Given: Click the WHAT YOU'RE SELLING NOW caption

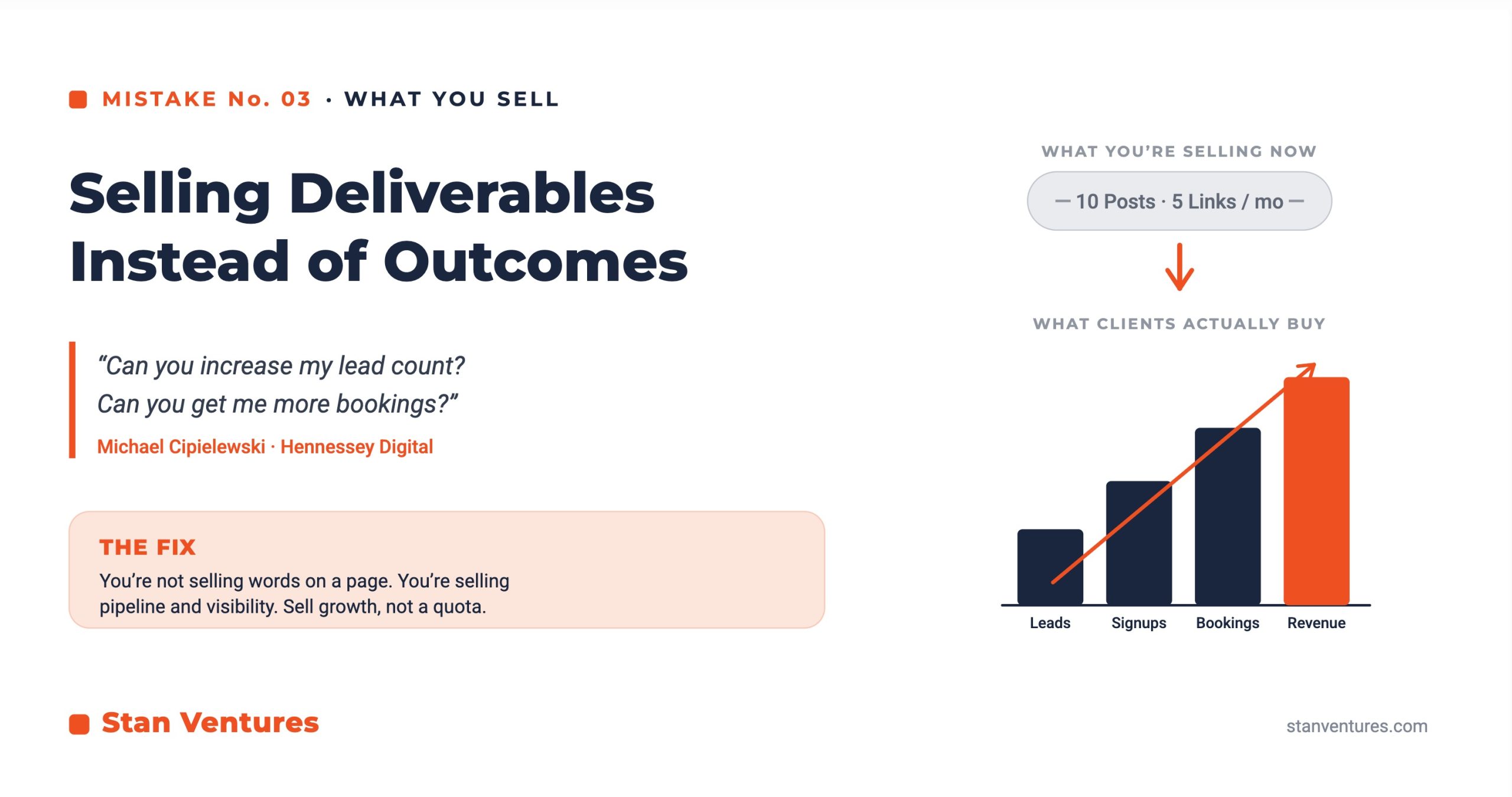Looking at the screenshot, I should 1179,151.
